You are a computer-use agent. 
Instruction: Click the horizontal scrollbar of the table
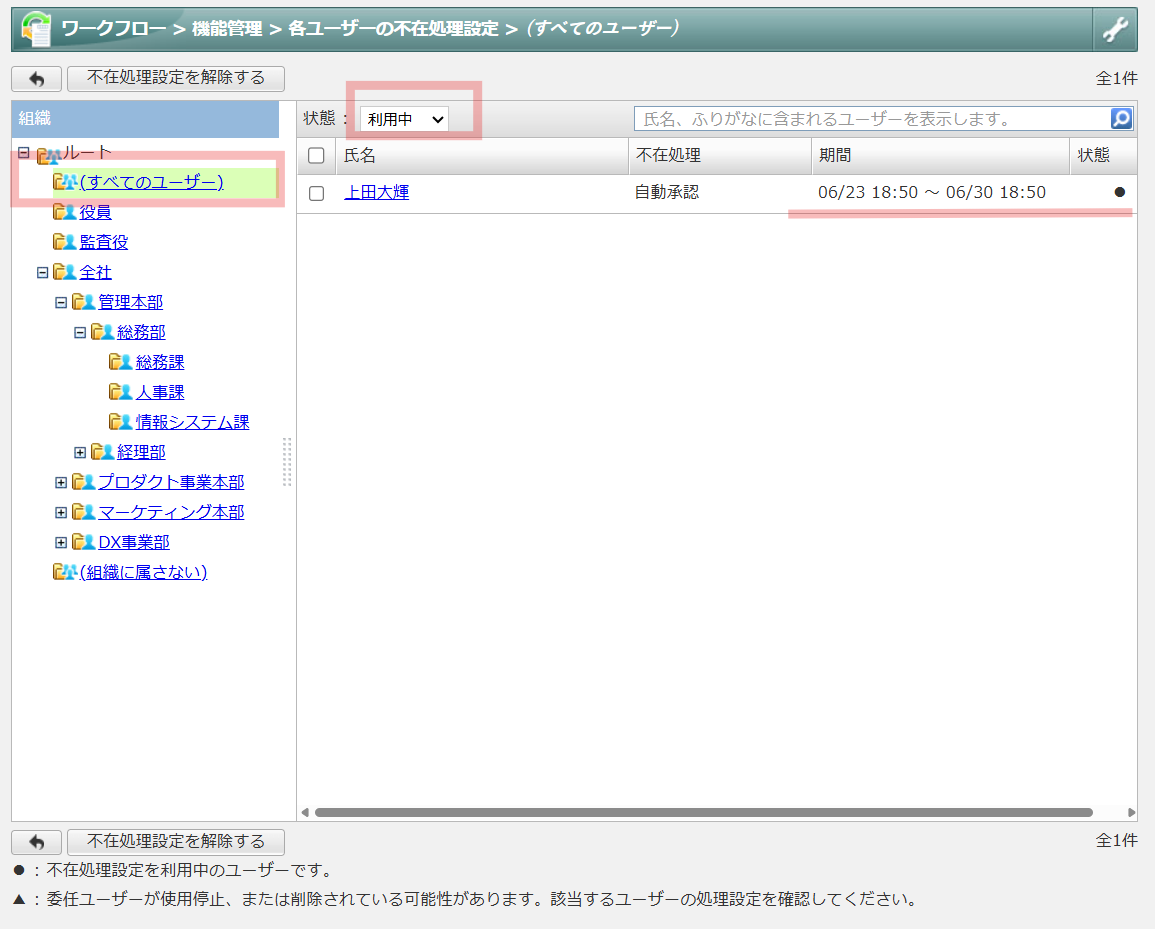pyautogui.click(x=703, y=813)
